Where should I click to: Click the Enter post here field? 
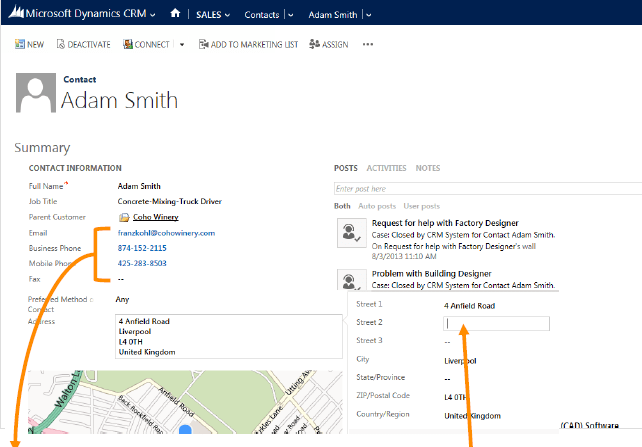pos(487,188)
